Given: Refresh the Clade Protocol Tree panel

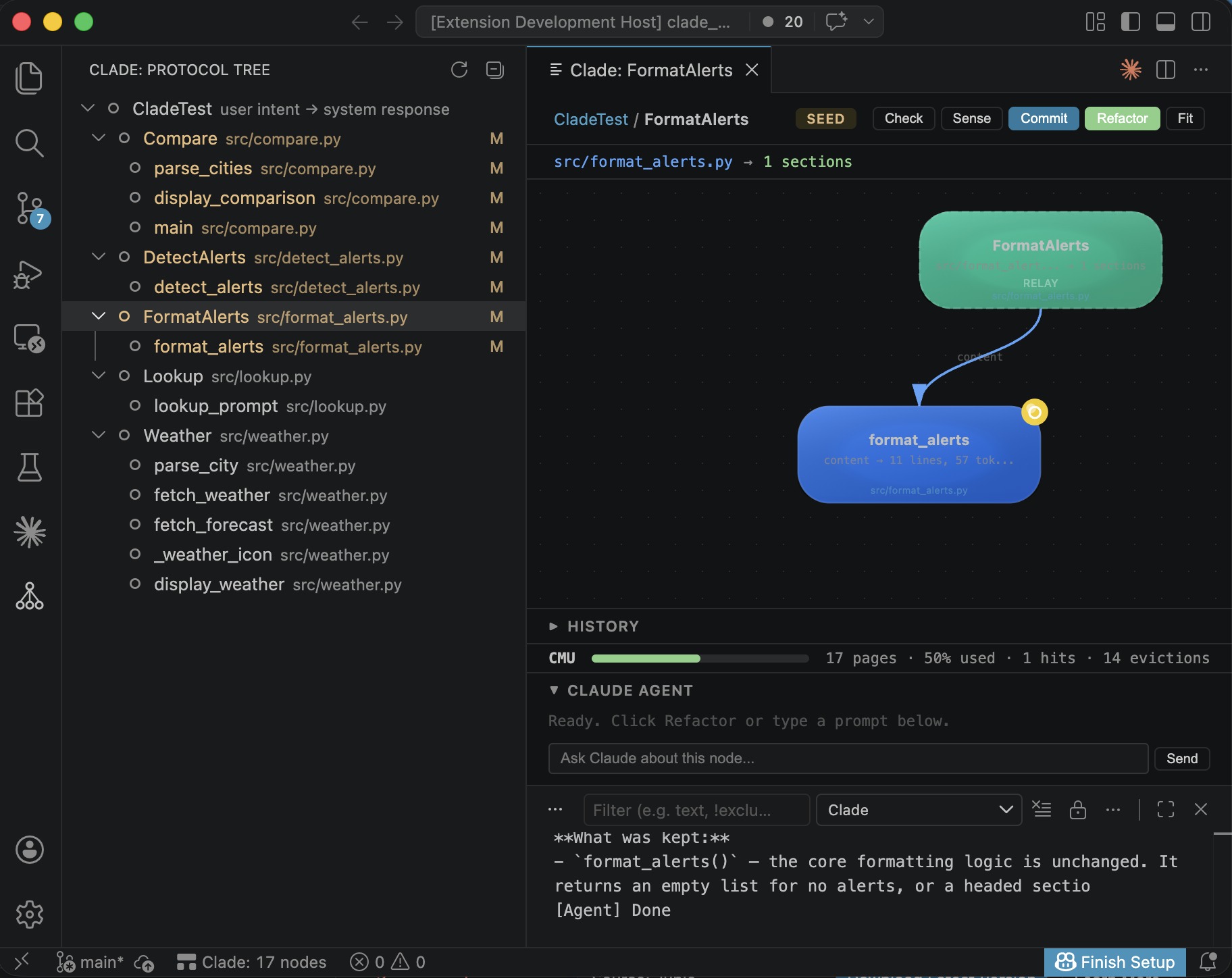Looking at the screenshot, I should (459, 70).
